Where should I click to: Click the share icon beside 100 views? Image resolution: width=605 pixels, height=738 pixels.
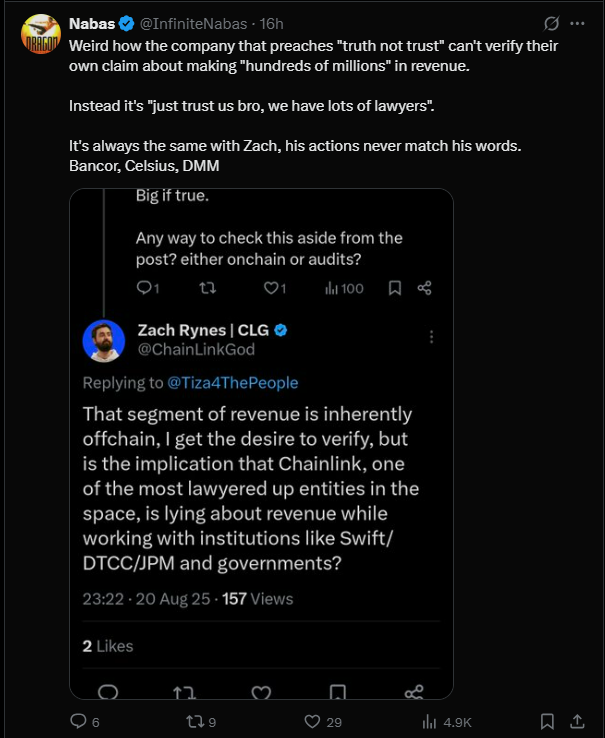pos(424,288)
